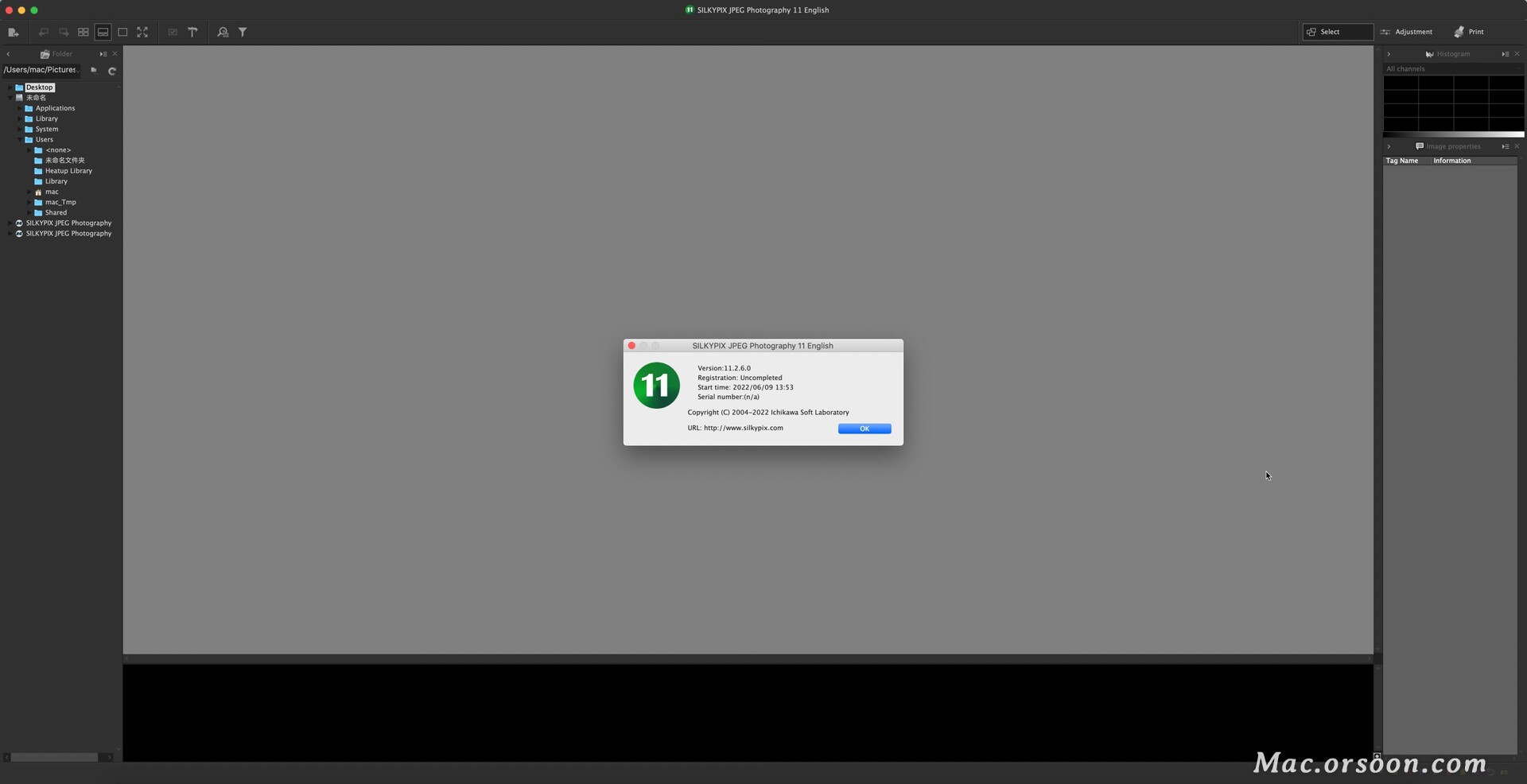Switch to single preview view mode

[122, 33]
